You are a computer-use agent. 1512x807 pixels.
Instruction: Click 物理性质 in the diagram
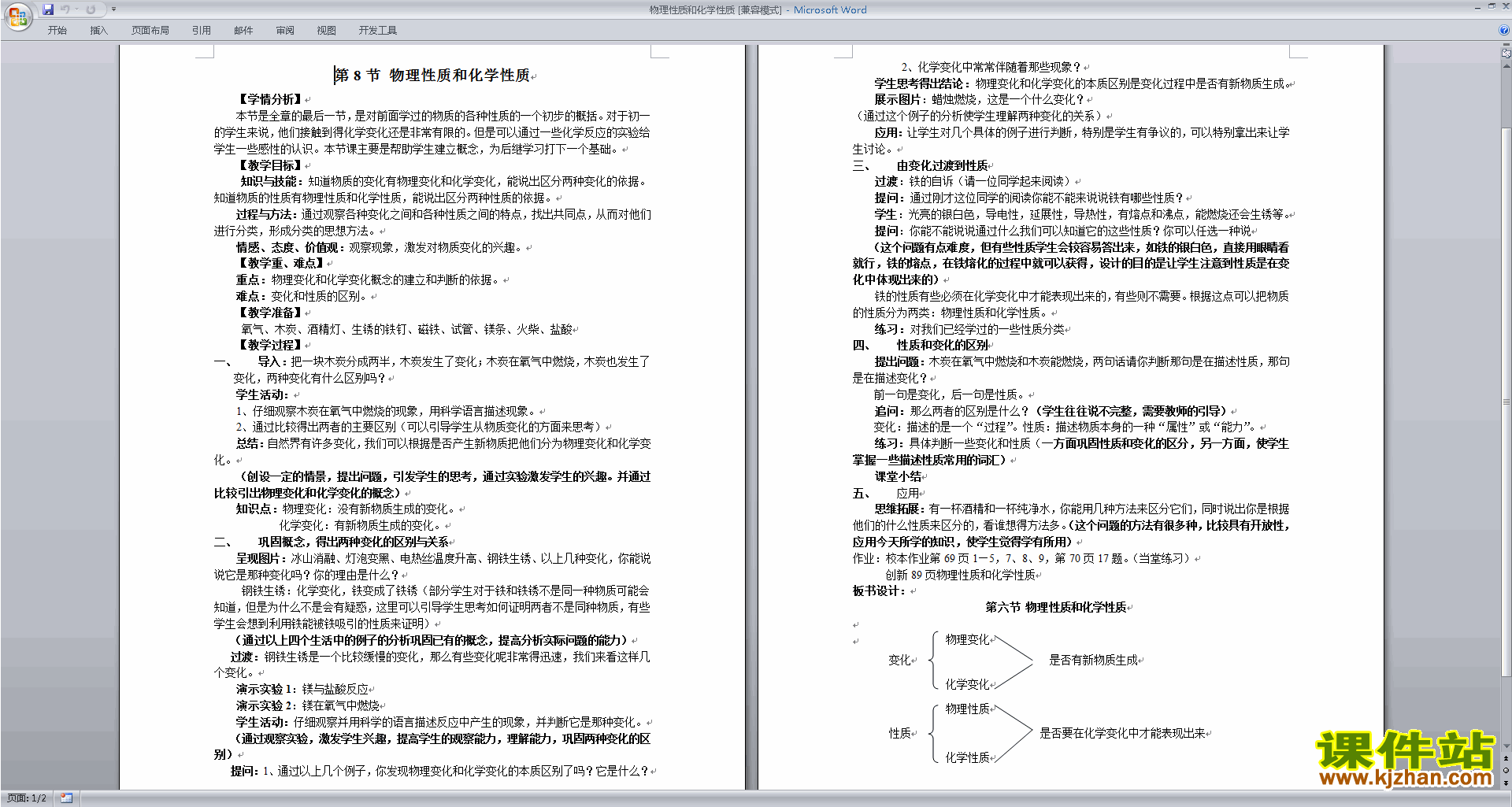967,709
